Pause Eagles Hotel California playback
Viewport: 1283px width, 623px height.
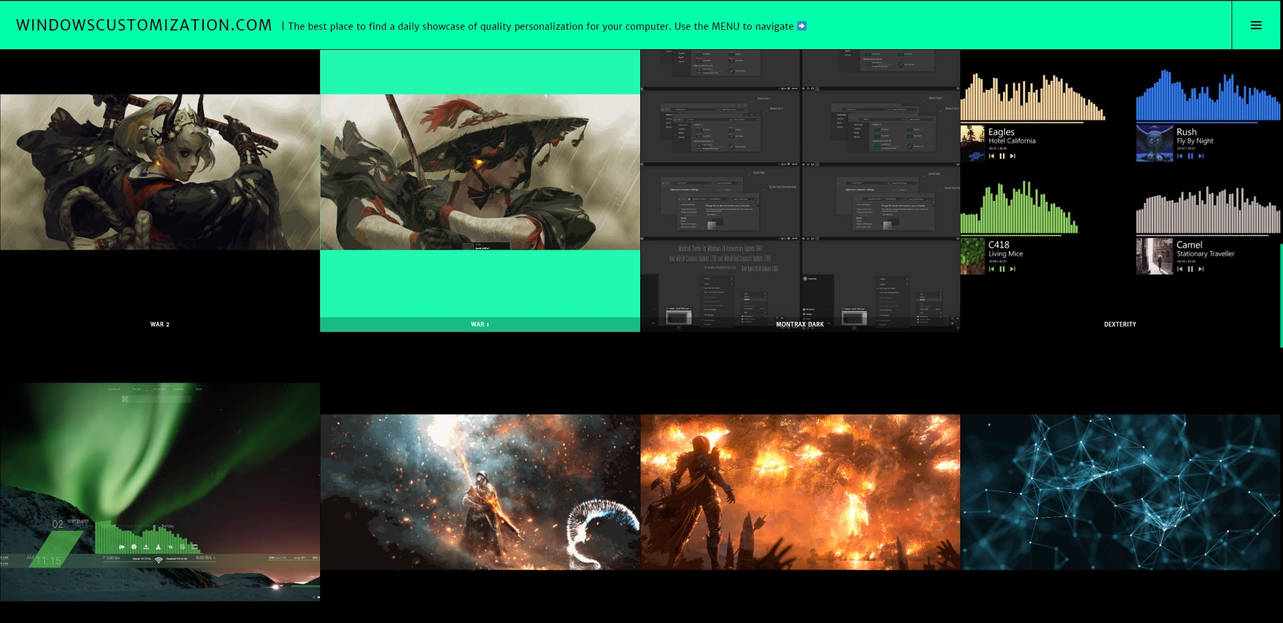[1002, 155]
